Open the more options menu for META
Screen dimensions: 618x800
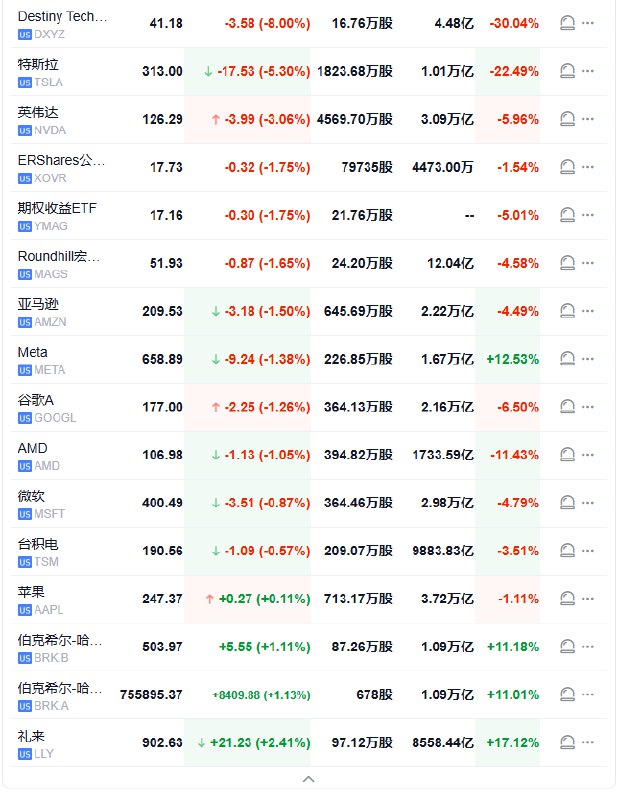pyautogui.click(x=588, y=359)
